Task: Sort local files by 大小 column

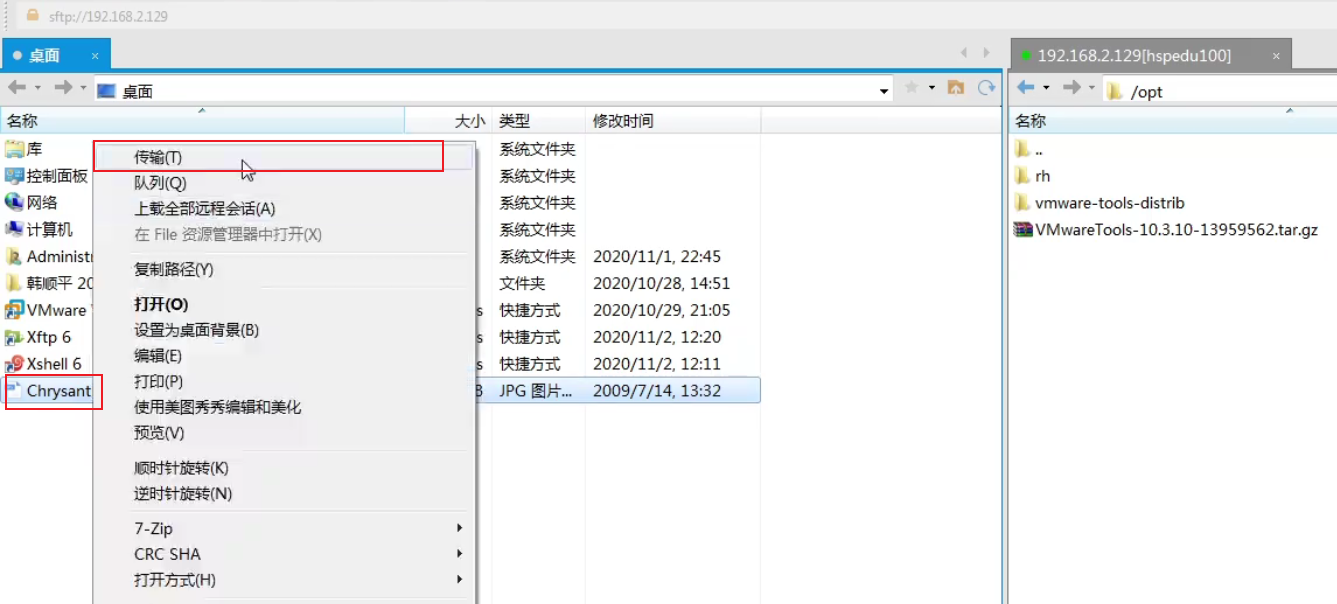Action: click(x=448, y=121)
